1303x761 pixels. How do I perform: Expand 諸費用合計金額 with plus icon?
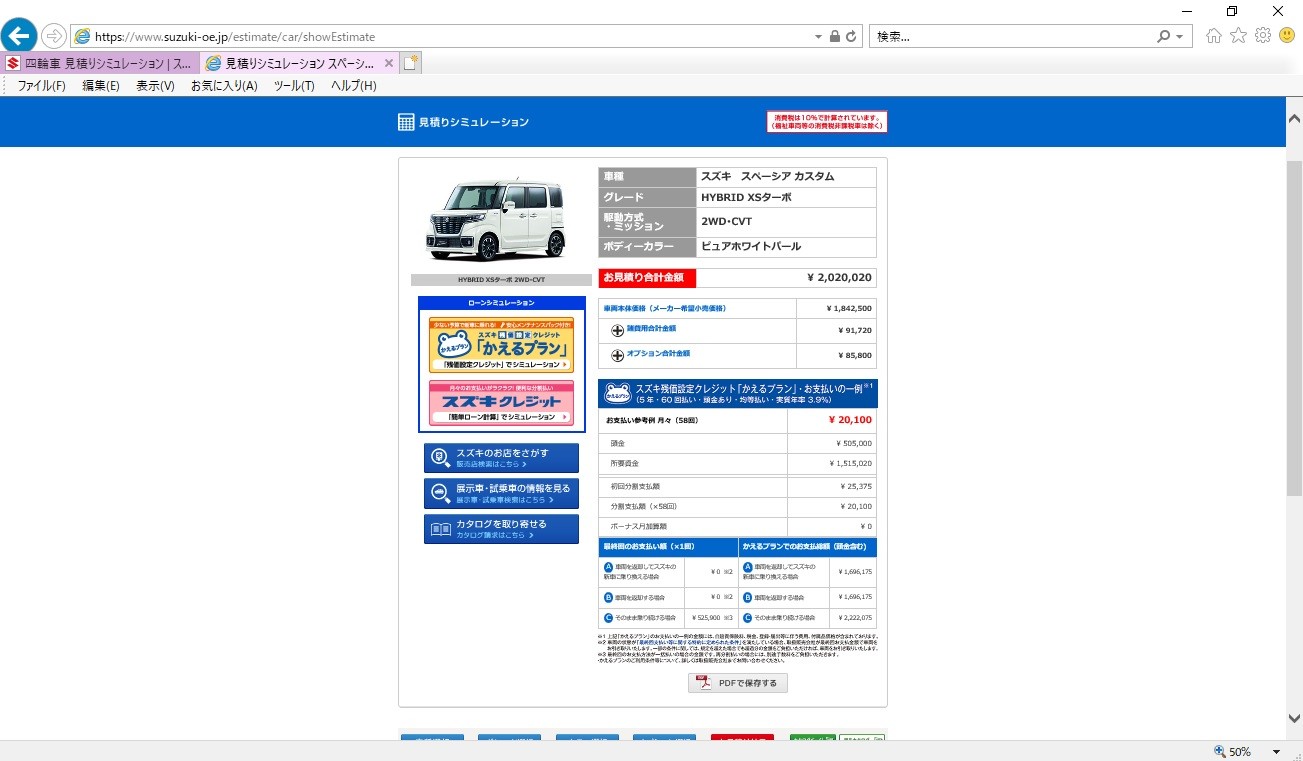click(617, 330)
